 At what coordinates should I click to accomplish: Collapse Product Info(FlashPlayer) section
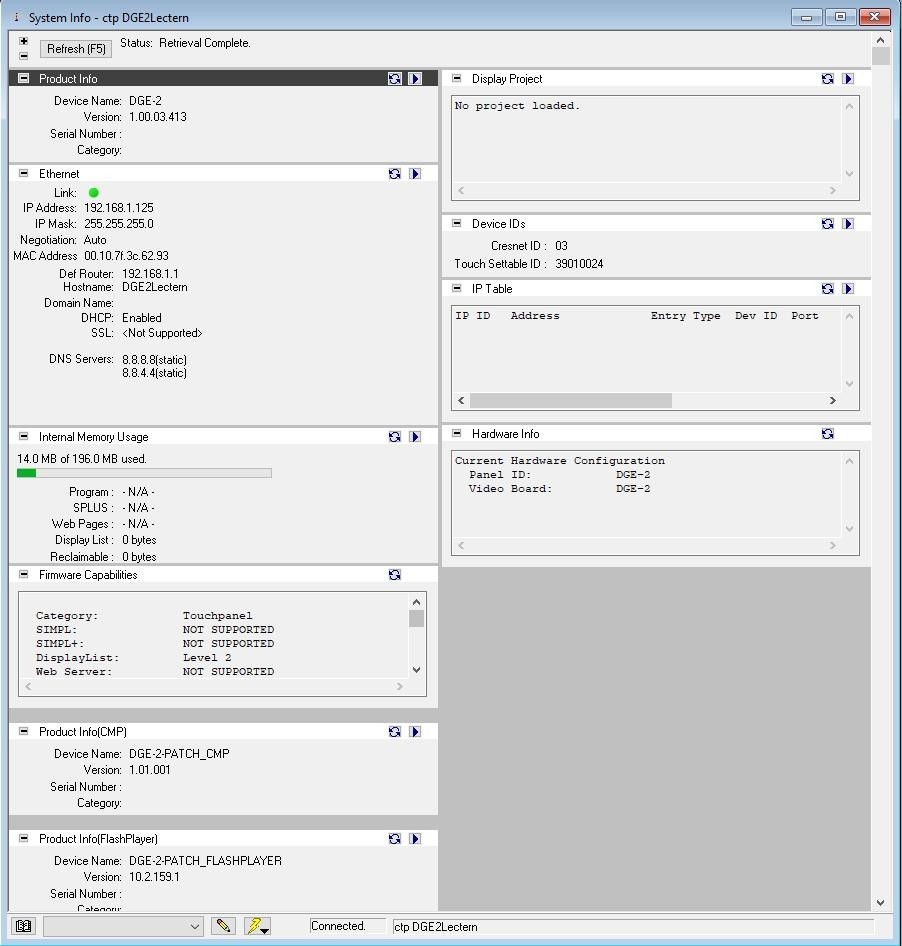[x=24, y=838]
